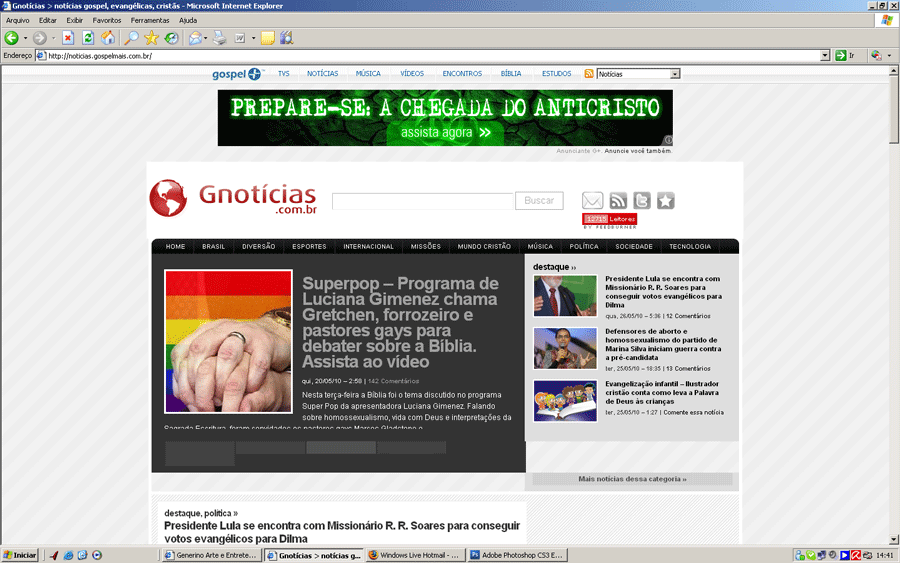
Task: Open the Ferramentas menu
Action: tap(150, 20)
